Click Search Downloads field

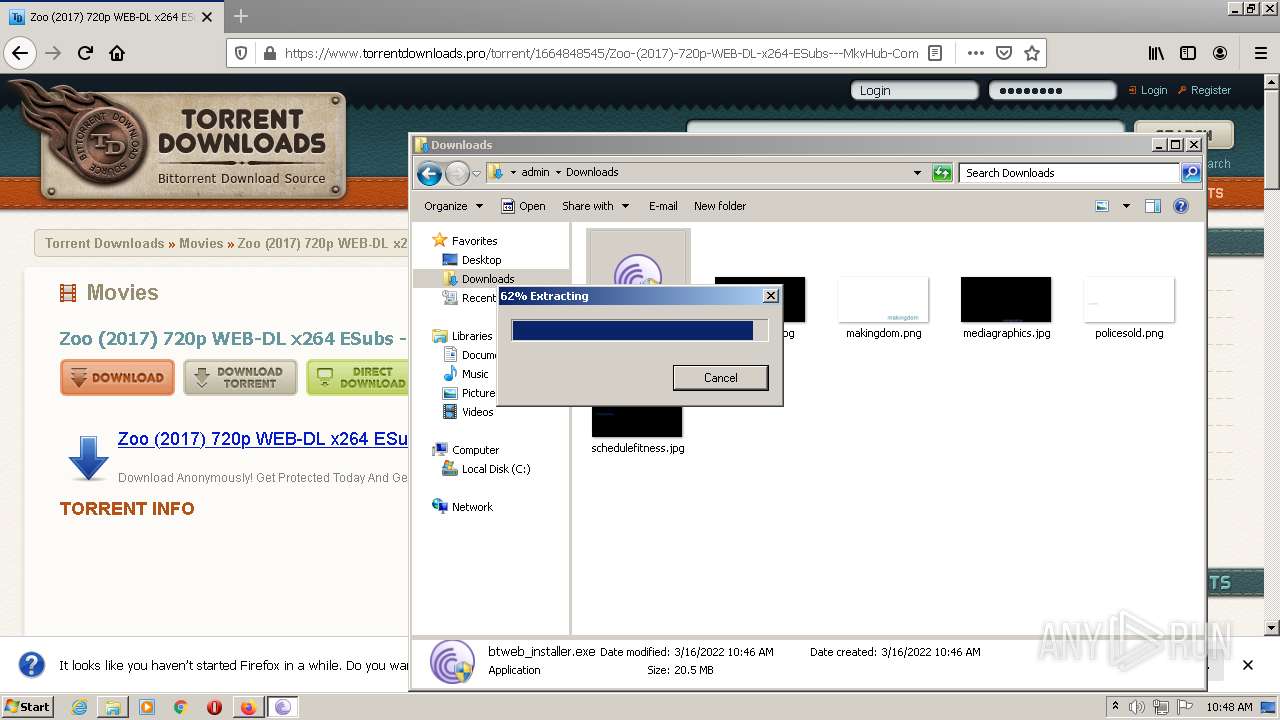tap(1069, 173)
